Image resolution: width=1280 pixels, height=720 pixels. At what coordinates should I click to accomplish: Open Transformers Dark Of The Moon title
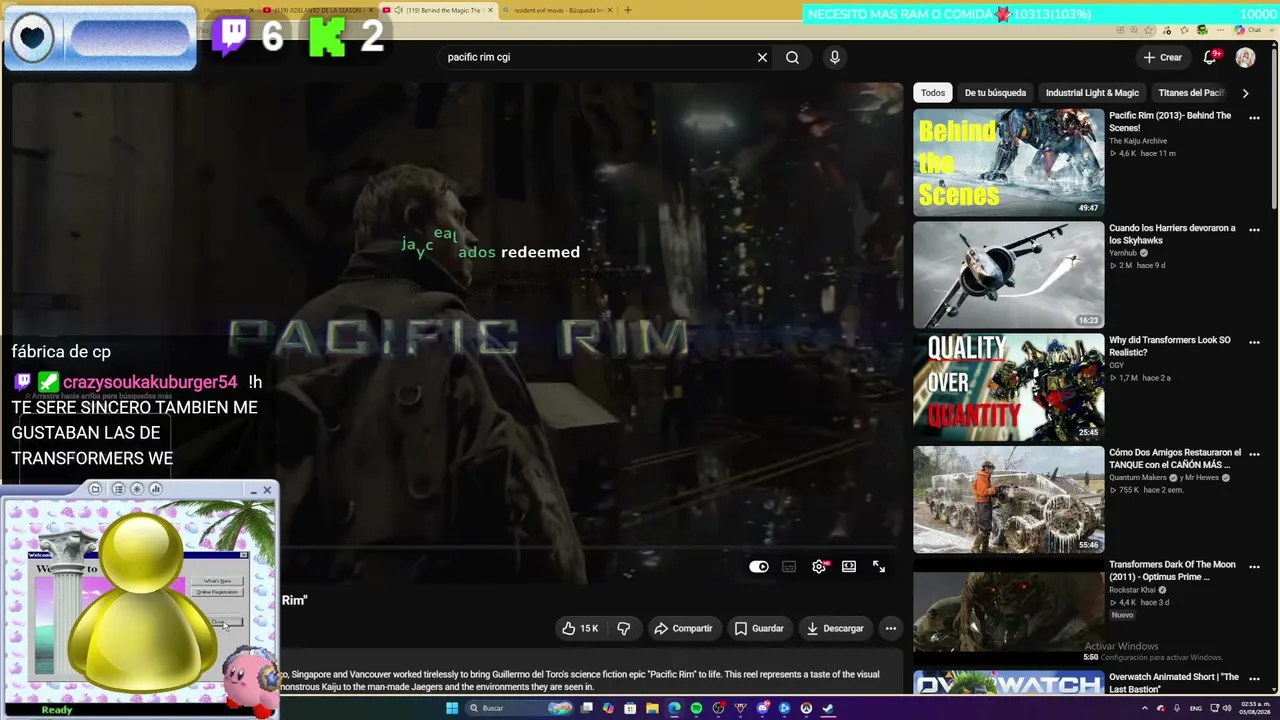[x=1172, y=571]
